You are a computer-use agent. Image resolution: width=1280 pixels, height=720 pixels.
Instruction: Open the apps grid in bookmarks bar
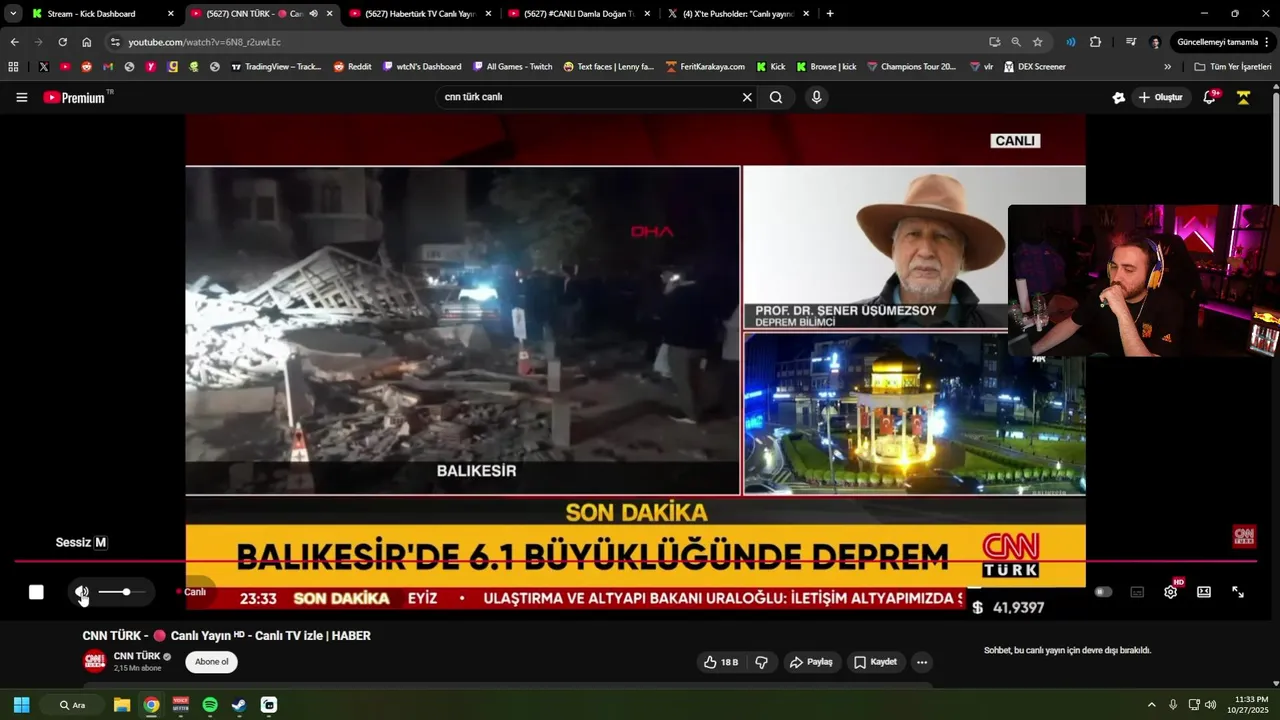point(13,67)
